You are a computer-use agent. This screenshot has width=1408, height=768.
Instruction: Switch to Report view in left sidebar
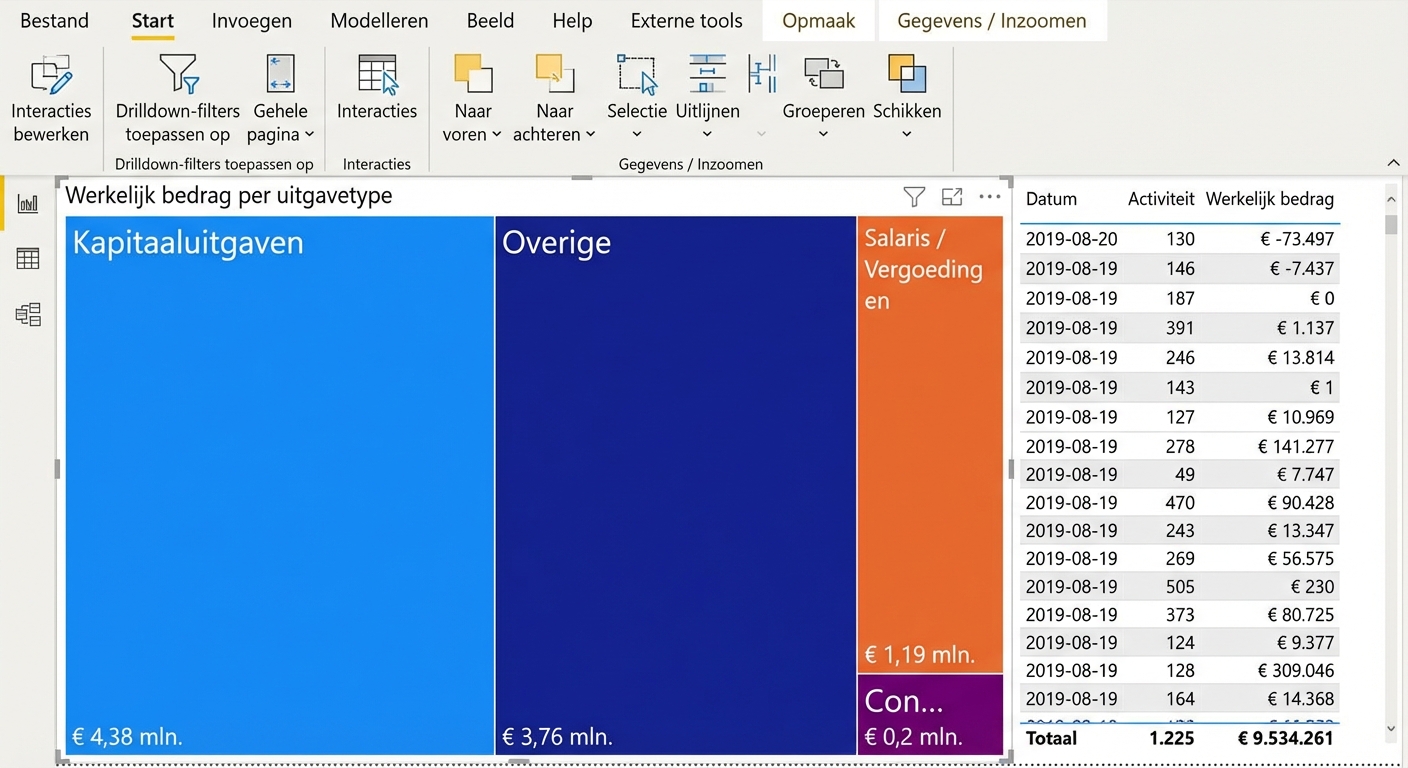(28, 204)
